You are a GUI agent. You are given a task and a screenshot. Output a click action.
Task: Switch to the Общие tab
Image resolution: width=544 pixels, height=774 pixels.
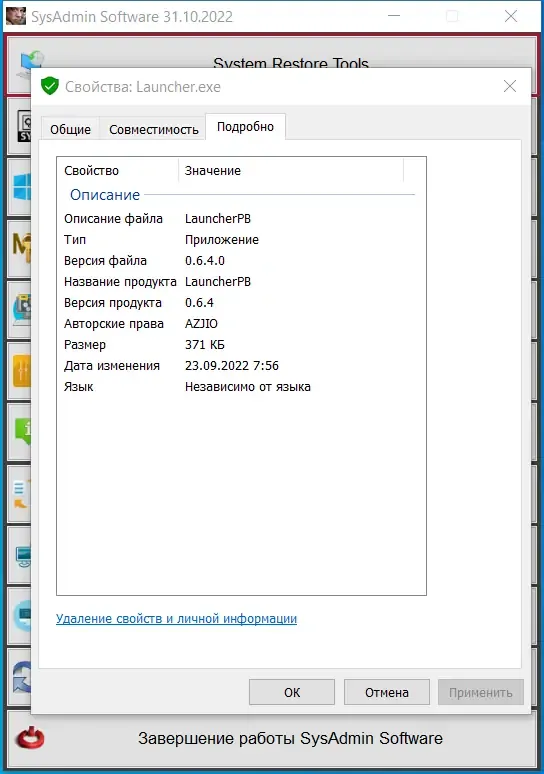(x=70, y=129)
